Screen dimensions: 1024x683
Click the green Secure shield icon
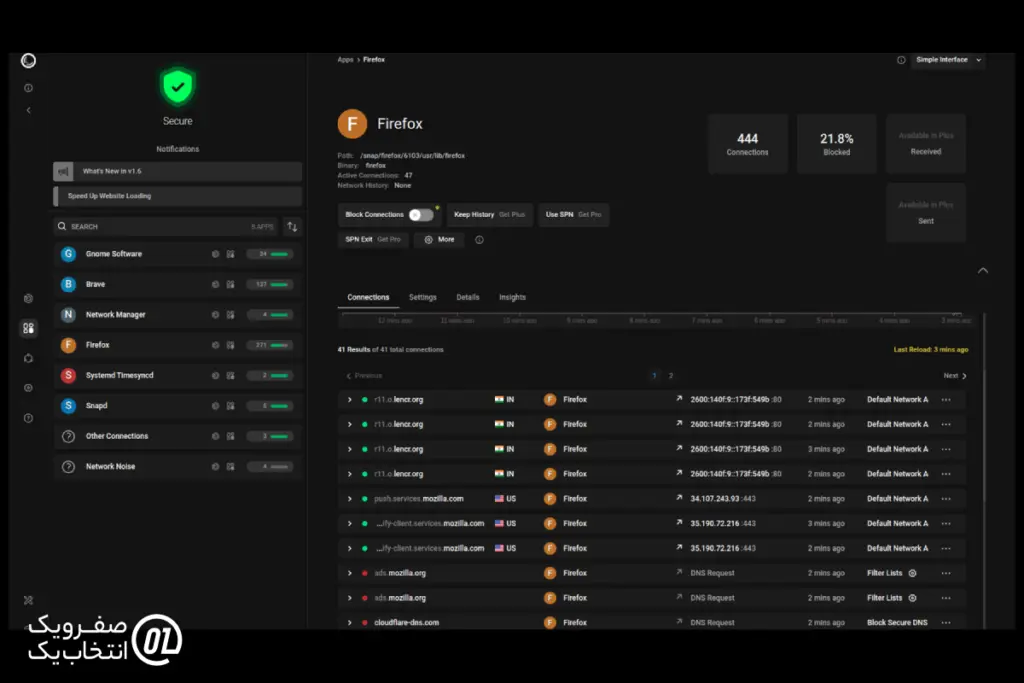[177, 86]
